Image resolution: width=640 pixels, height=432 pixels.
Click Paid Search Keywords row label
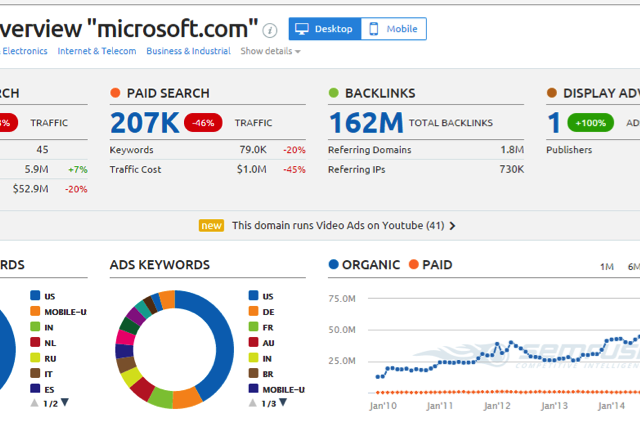[x=131, y=150]
